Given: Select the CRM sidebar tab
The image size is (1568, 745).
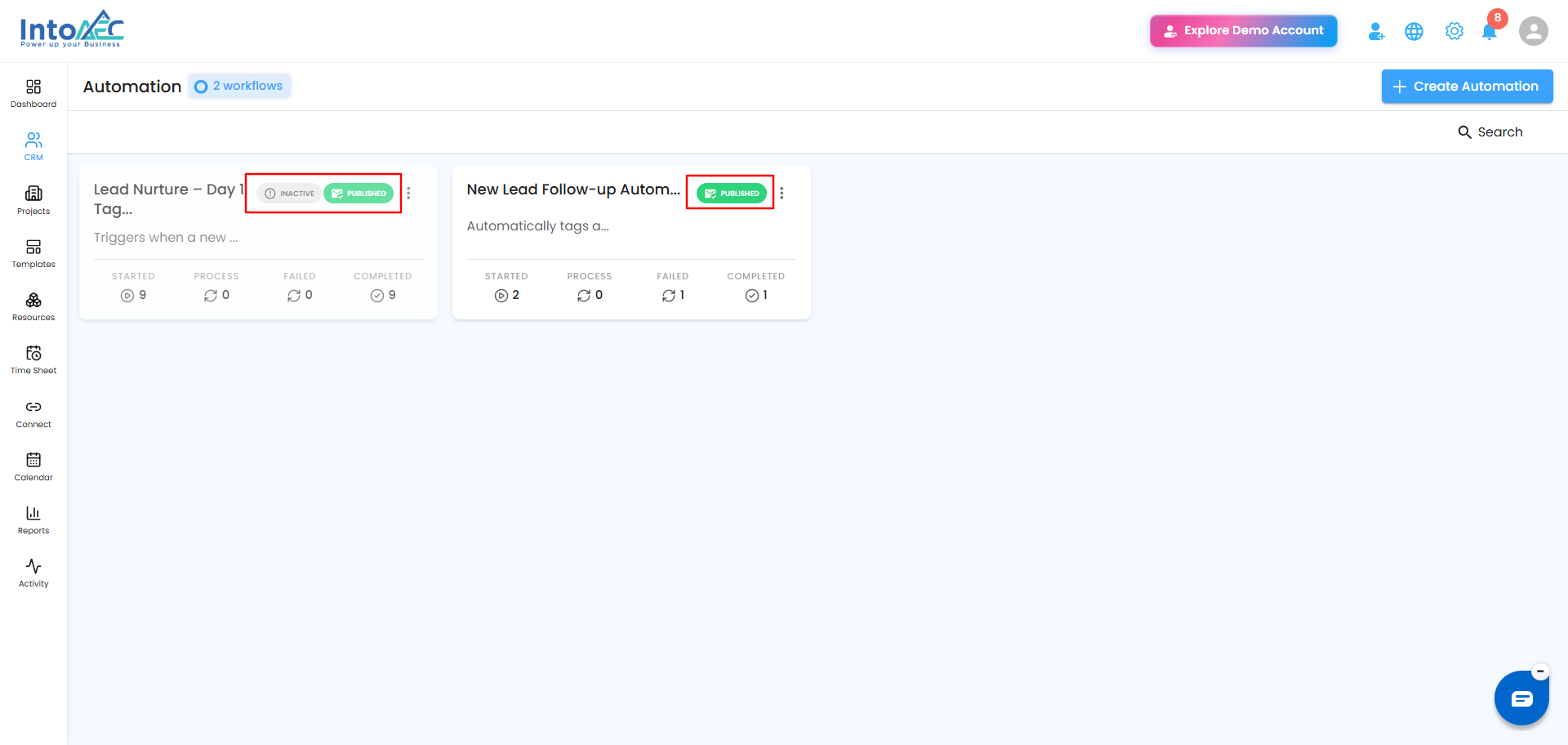Looking at the screenshot, I should (33, 147).
